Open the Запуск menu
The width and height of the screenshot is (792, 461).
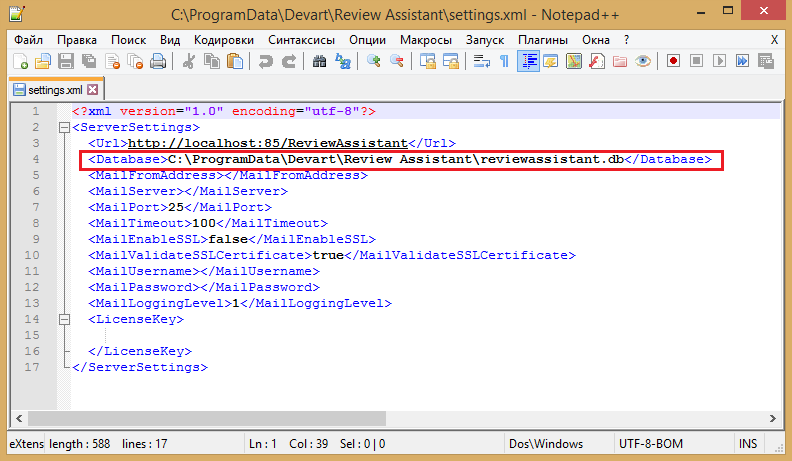pos(485,40)
